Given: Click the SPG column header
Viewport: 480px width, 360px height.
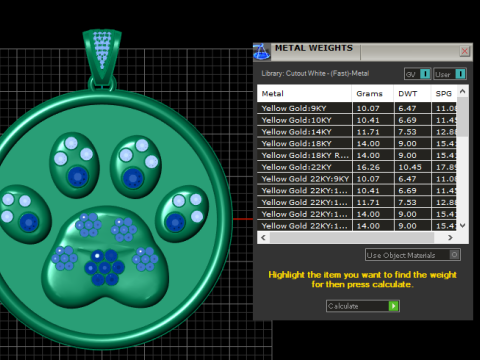Looking at the screenshot, I should pyautogui.click(x=444, y=94).
